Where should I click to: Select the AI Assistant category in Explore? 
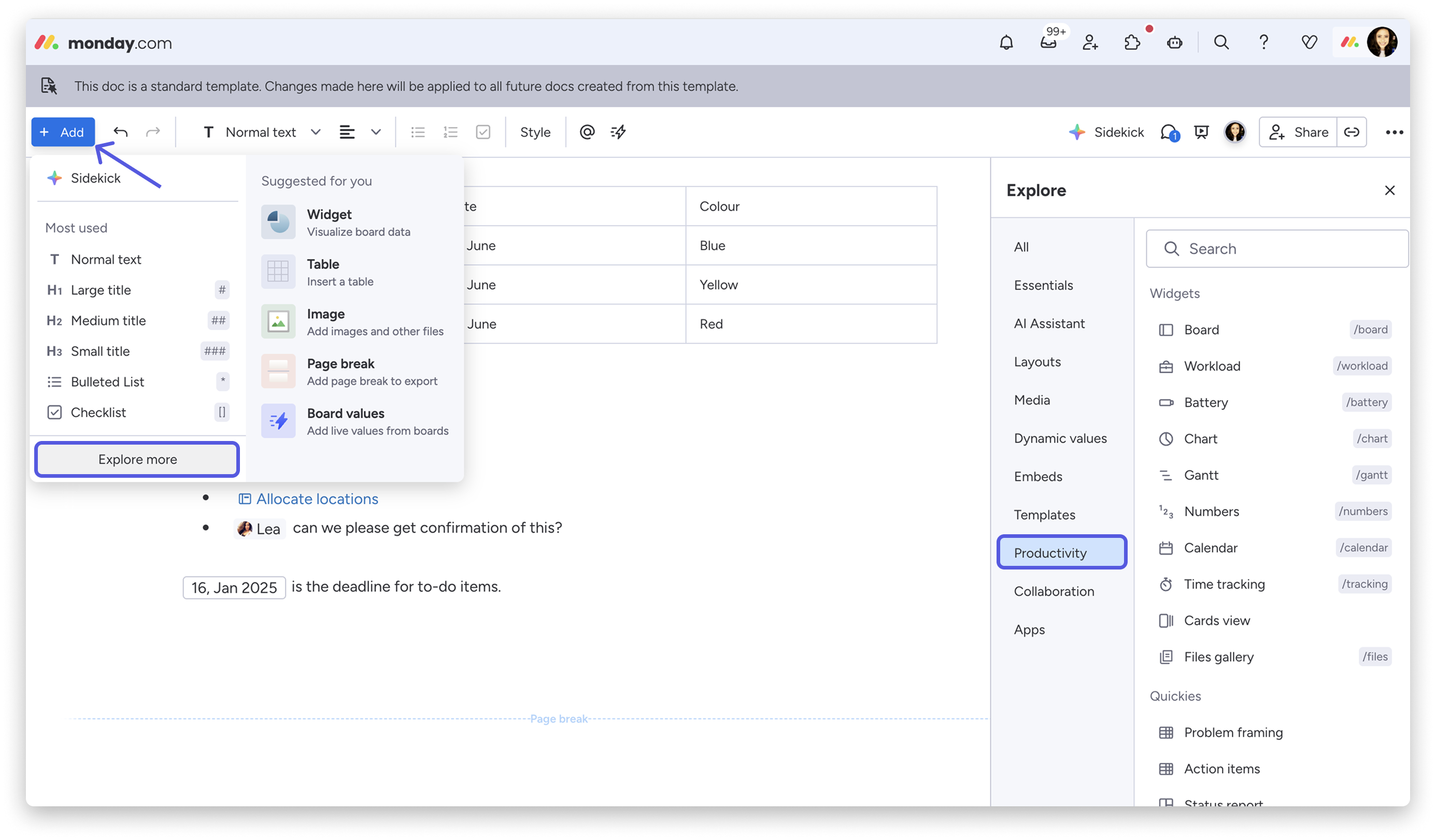click(1049, 323)
